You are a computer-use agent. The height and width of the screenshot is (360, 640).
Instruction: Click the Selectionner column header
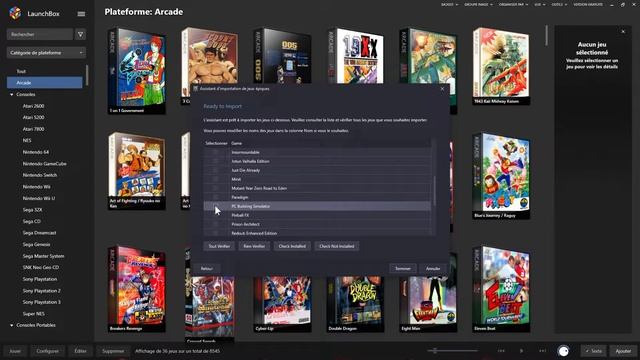216,143
